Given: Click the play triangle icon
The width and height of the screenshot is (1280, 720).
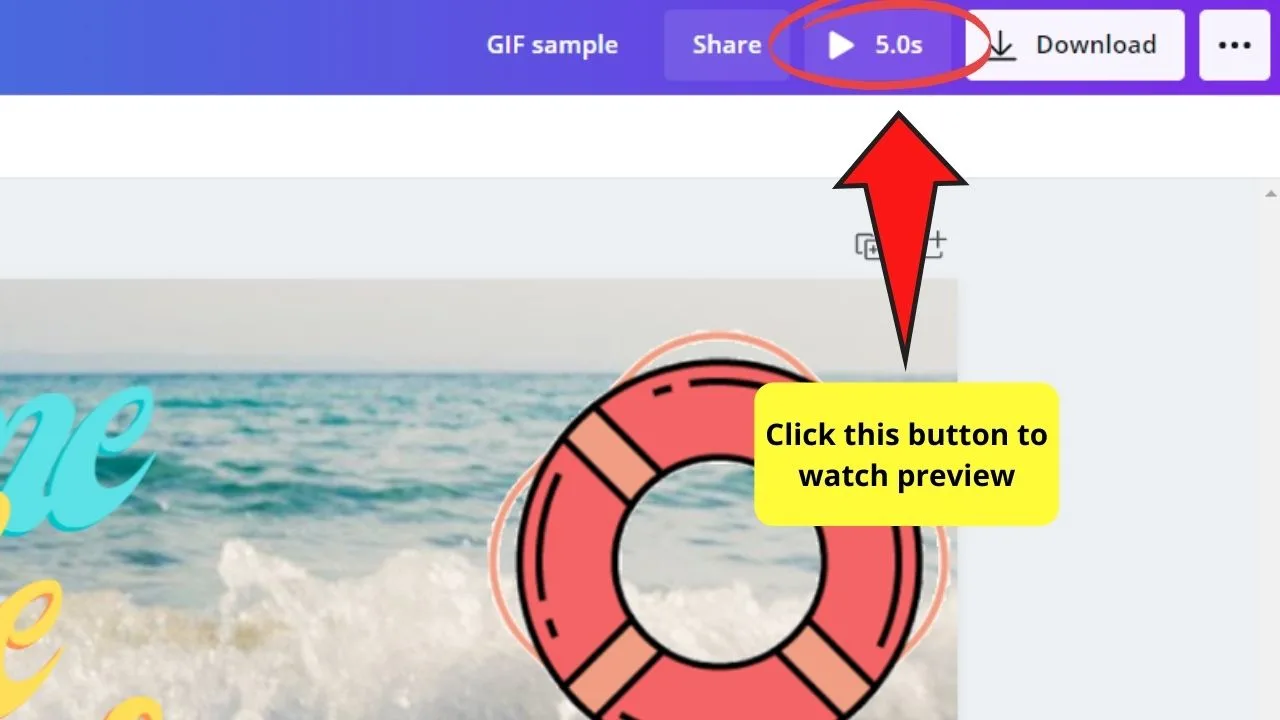Looking at the screenshot, I should pyautogui.click(x=841, y=45).
